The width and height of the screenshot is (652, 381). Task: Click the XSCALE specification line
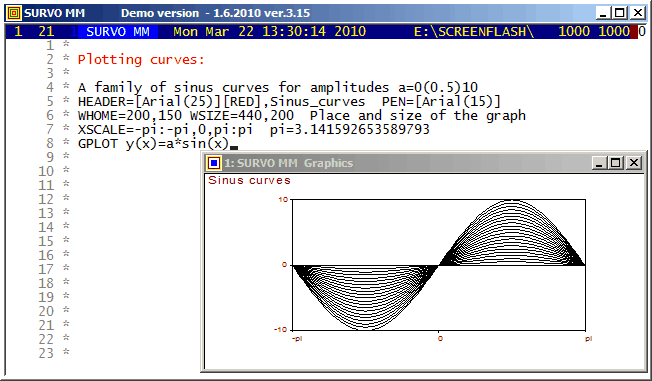254,129
